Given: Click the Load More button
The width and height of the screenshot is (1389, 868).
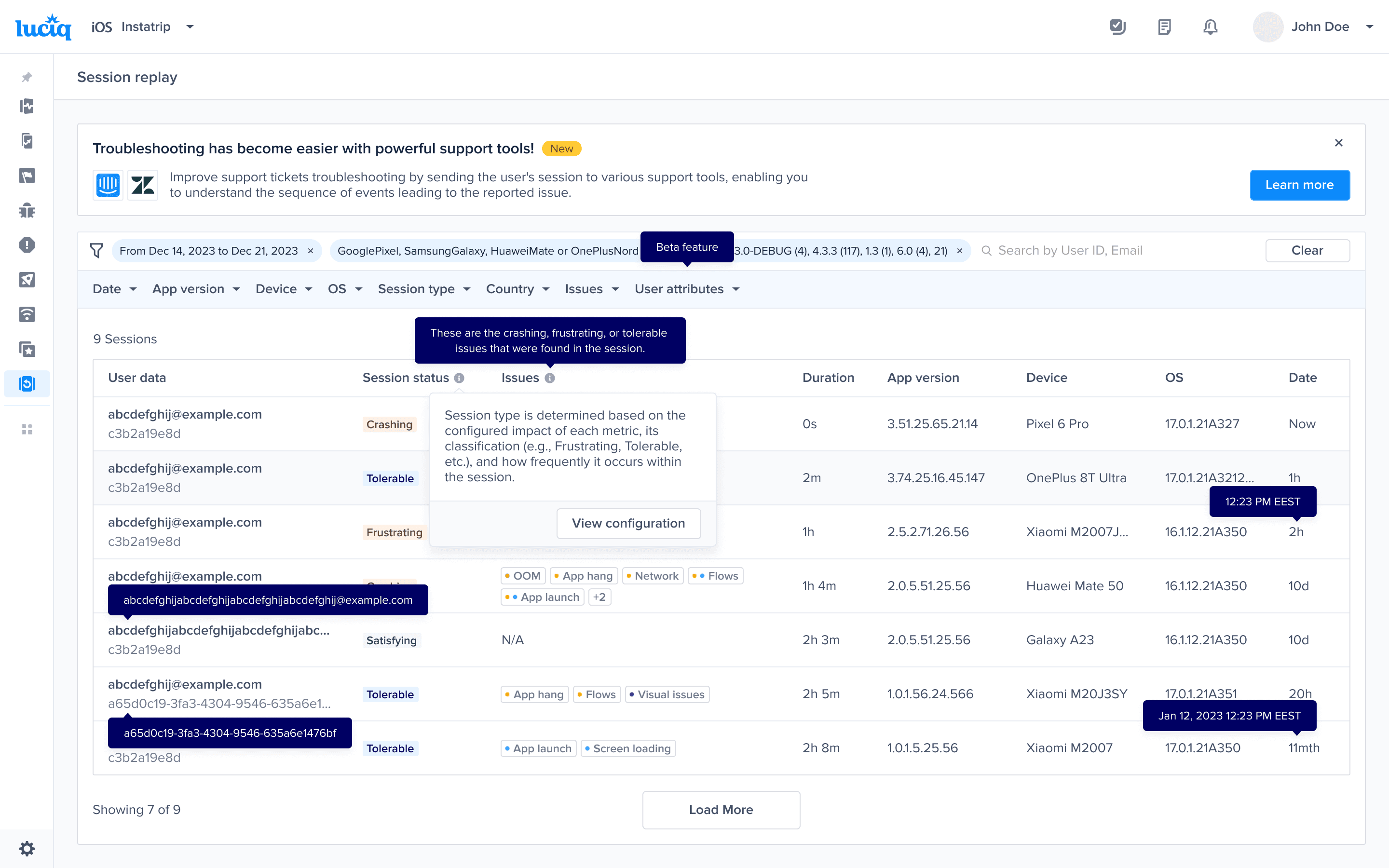Looking at the screenshot, I should click(721, 810).
